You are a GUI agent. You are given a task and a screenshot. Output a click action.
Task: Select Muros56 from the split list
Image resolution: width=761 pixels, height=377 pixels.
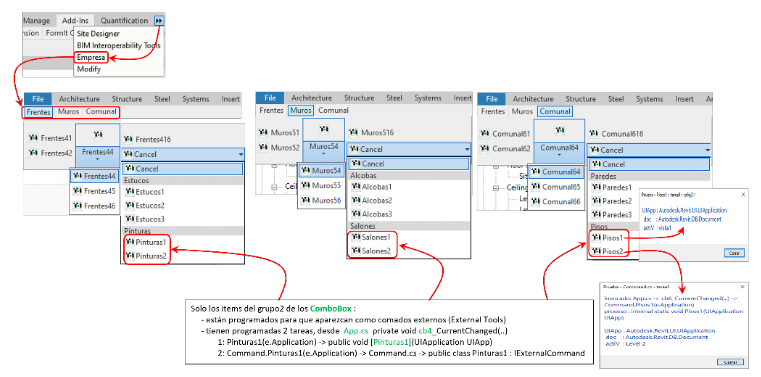coord(321,200)
